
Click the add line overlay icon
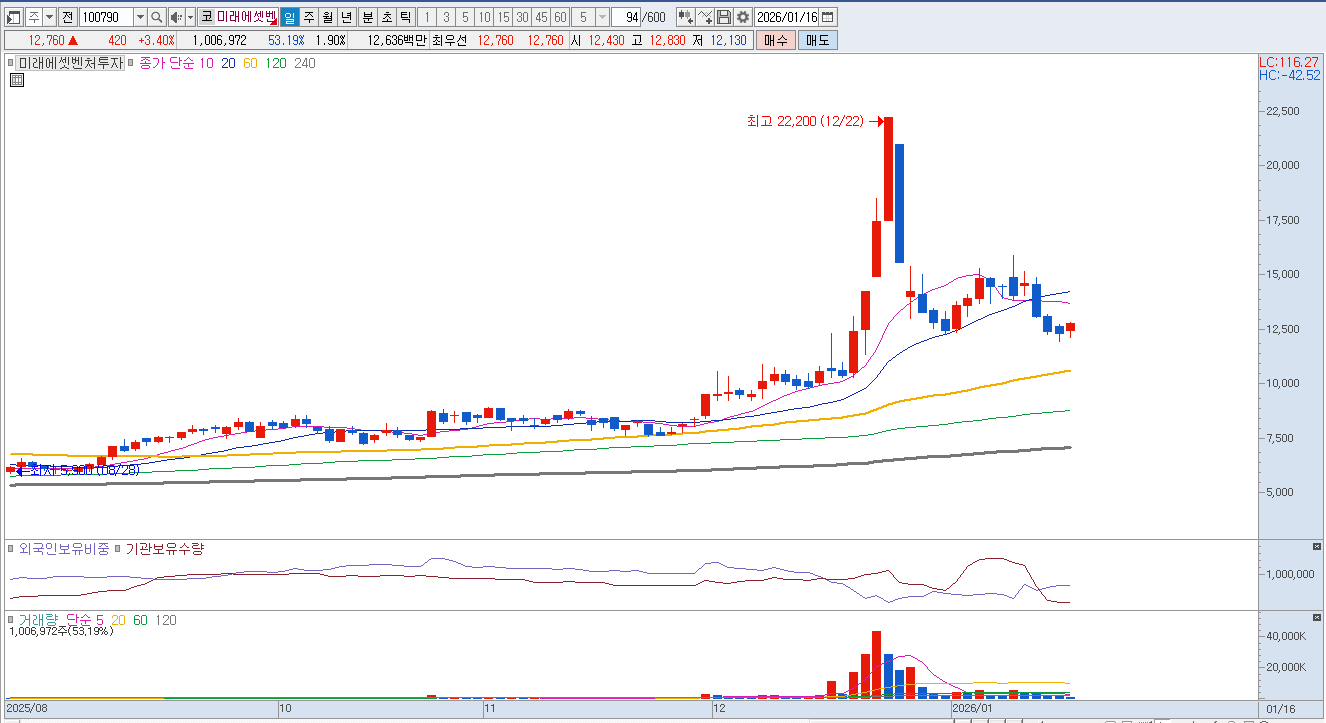705,17
